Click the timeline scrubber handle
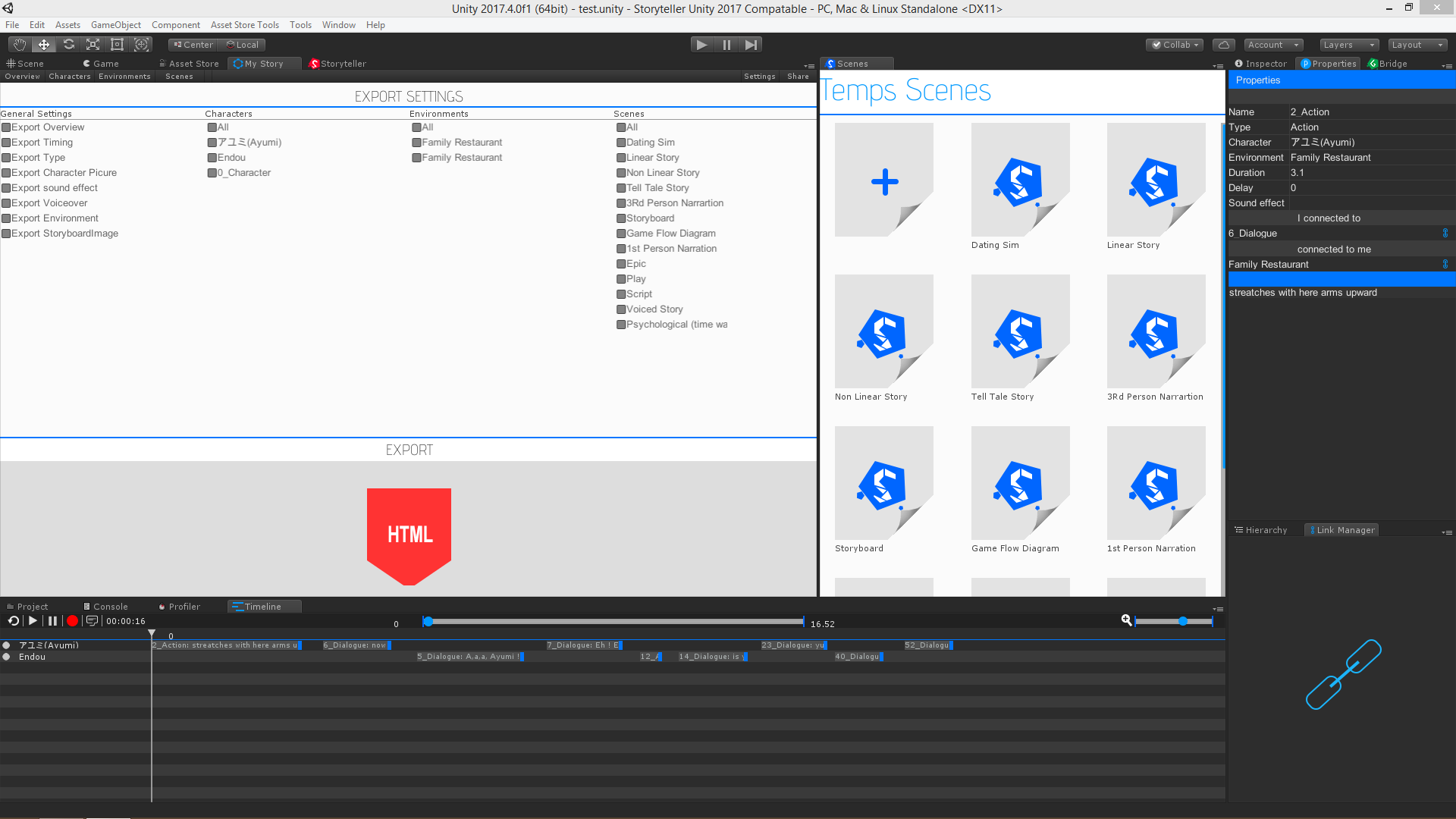The height and width of the screenshot is (819, 1456). 428,622
